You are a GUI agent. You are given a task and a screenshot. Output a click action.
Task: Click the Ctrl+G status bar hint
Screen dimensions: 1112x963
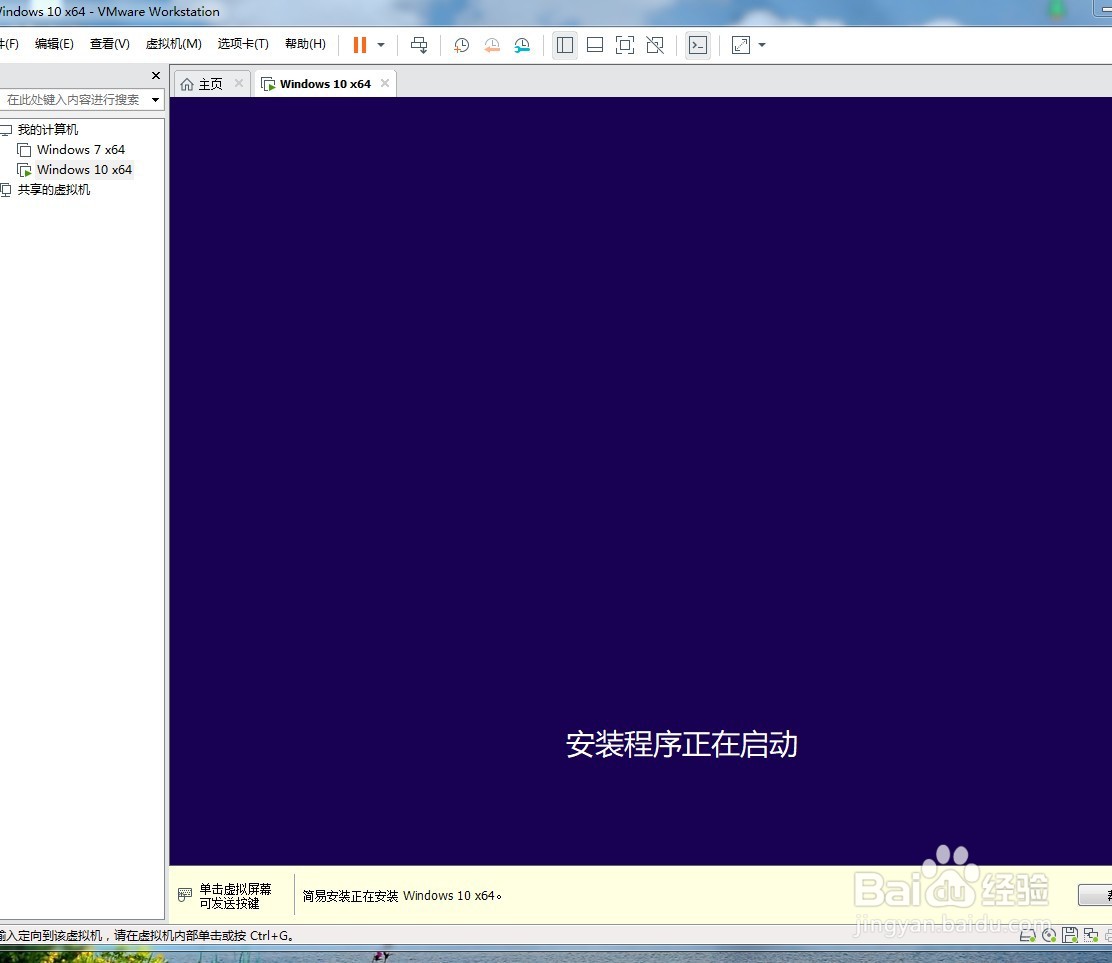pyautogui.click(x=147, y=935)
